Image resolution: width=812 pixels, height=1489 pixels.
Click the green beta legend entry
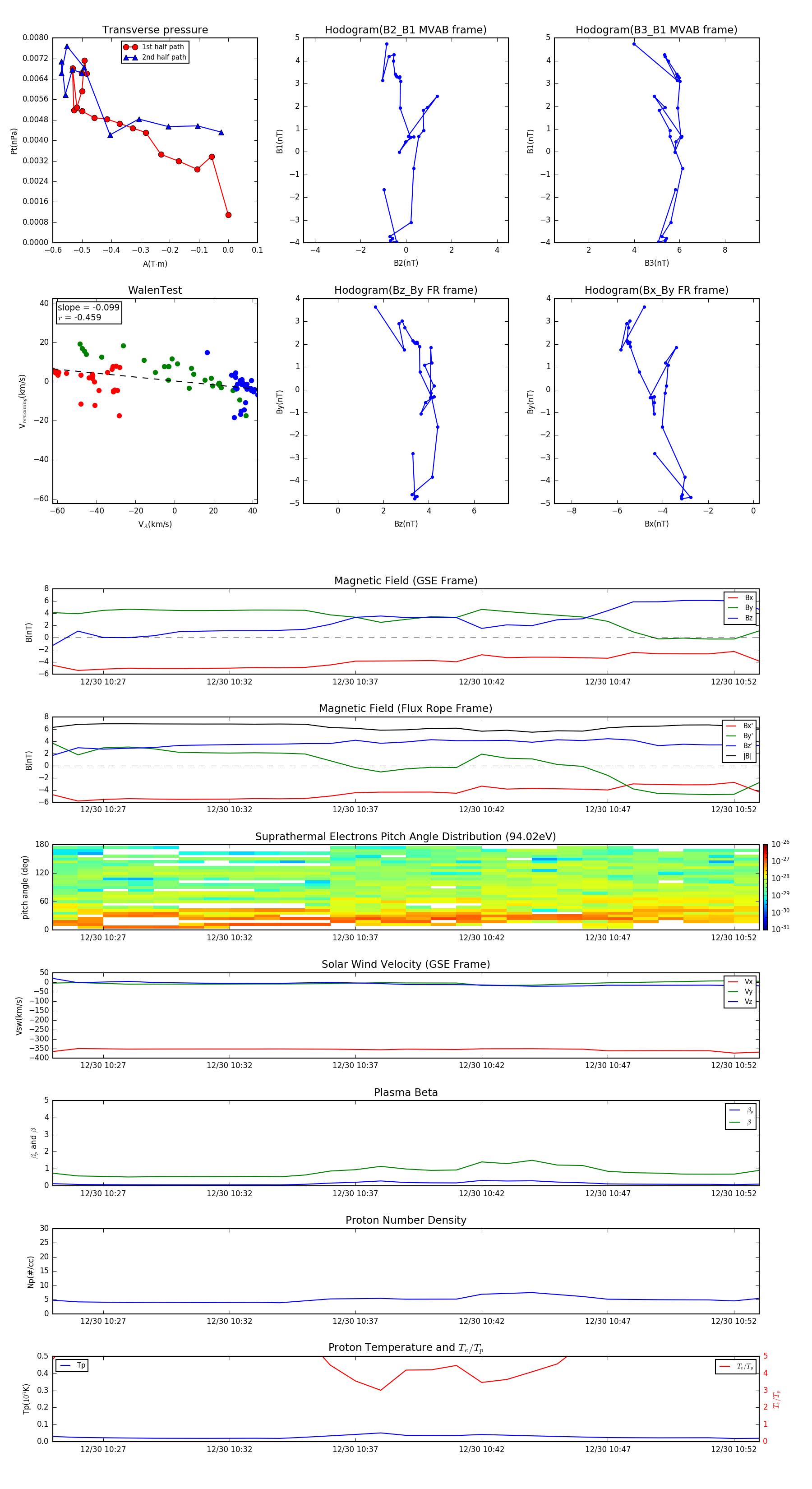pyautogui.click(x=741, y=1122)
